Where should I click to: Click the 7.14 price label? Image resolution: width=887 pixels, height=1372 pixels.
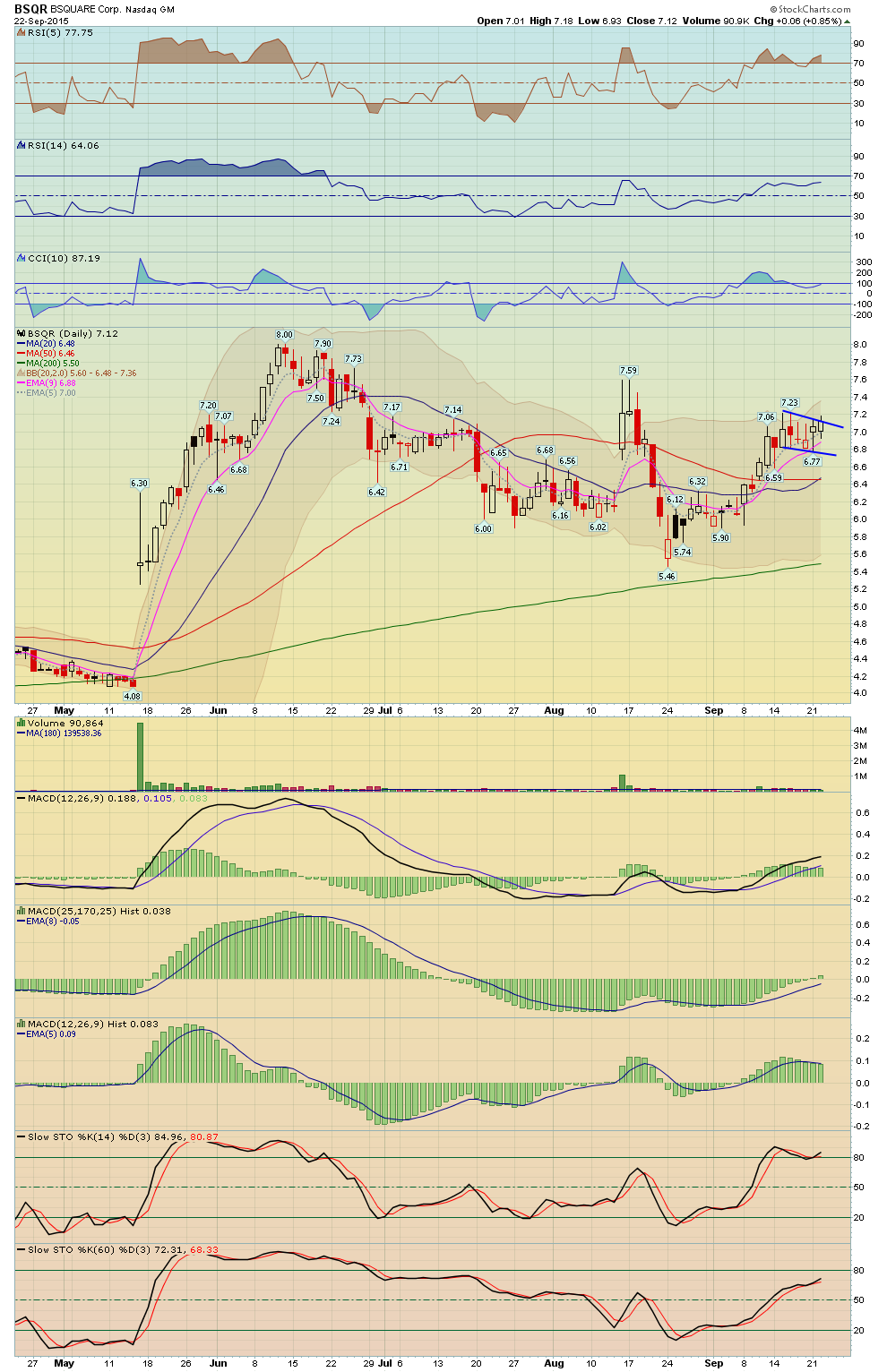click(453, 410)
